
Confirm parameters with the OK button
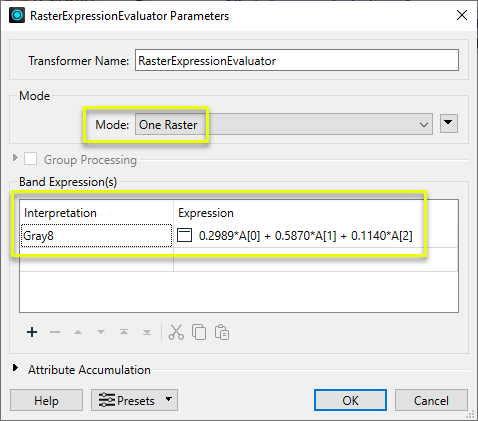[350, 400]
